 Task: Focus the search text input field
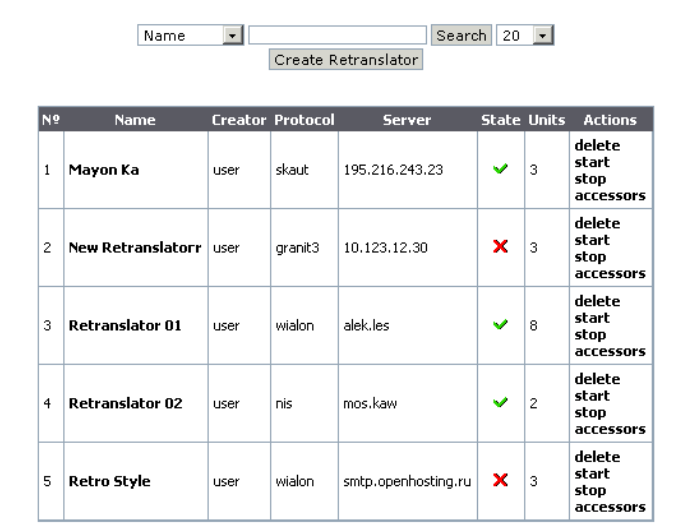point(337,36)
